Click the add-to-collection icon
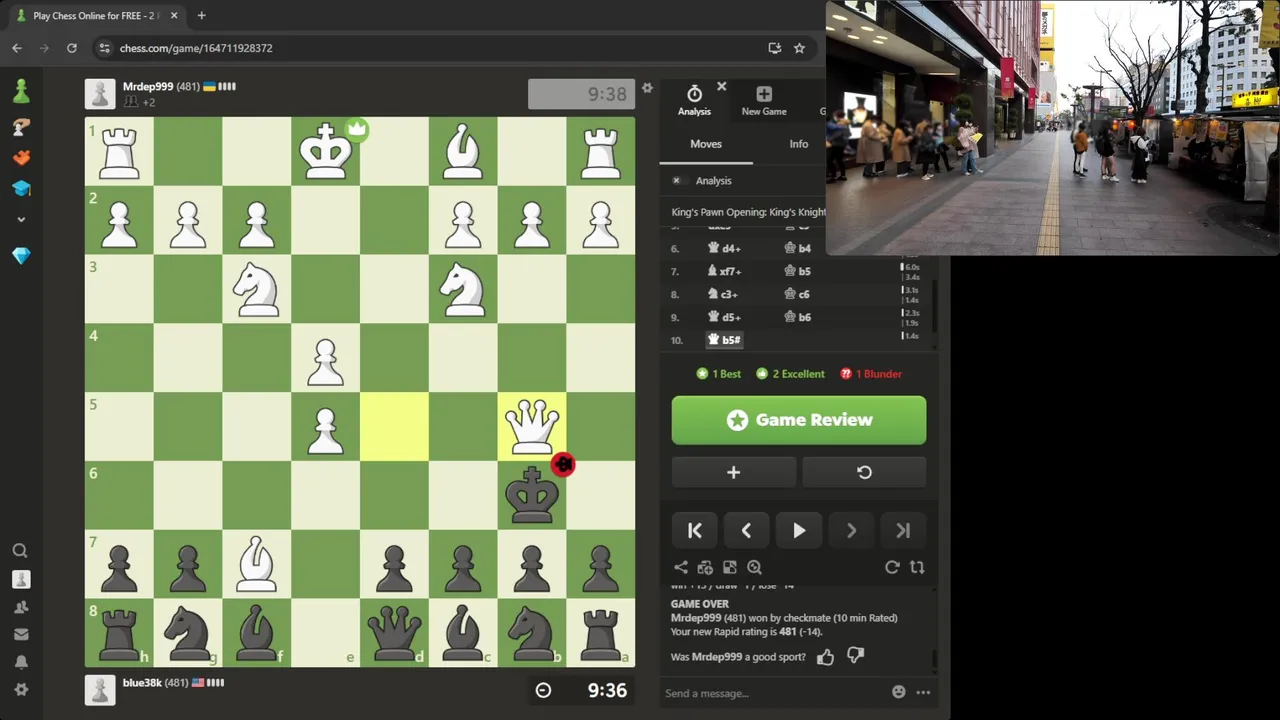 705,567
